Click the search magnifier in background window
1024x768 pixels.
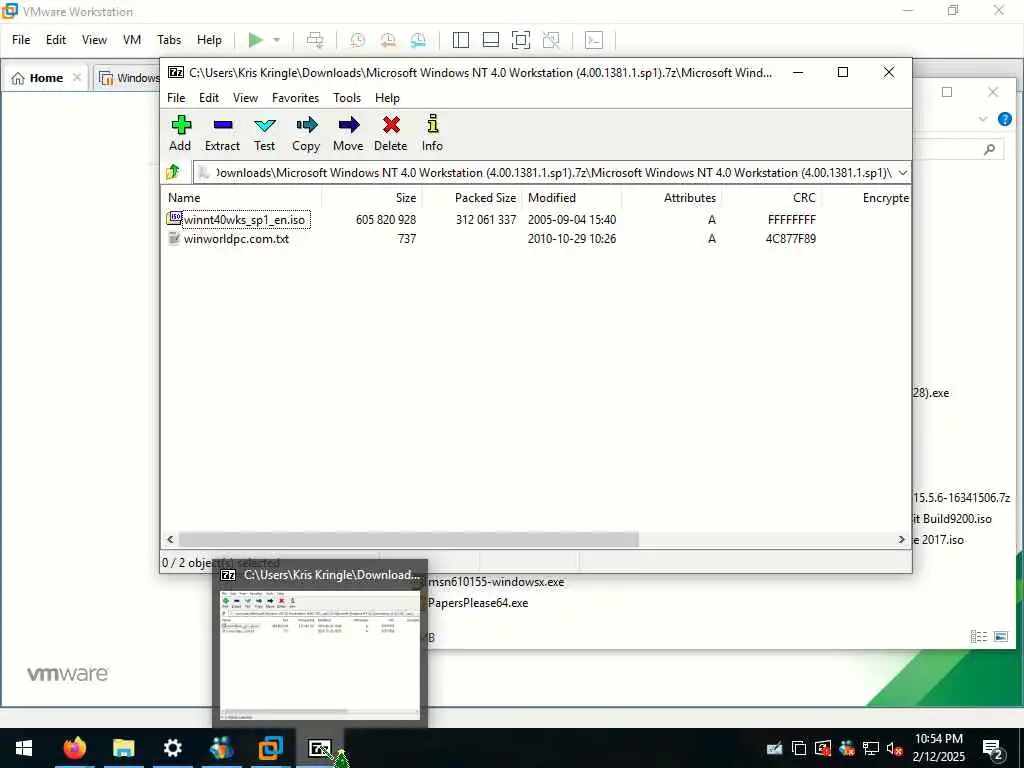[989, 150]
